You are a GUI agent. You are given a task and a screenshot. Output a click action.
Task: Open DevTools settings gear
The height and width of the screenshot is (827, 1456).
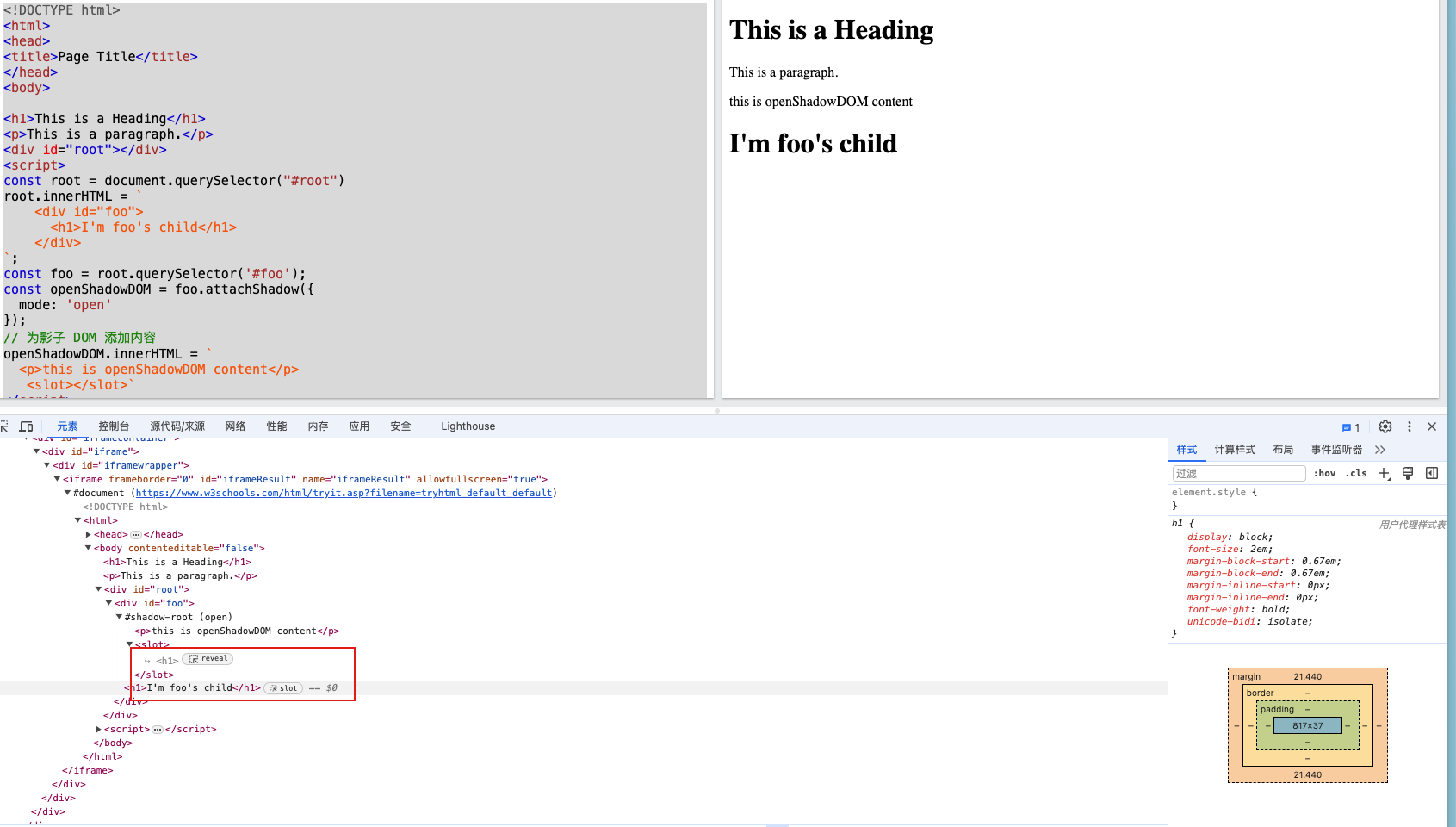click(1385, 426)
